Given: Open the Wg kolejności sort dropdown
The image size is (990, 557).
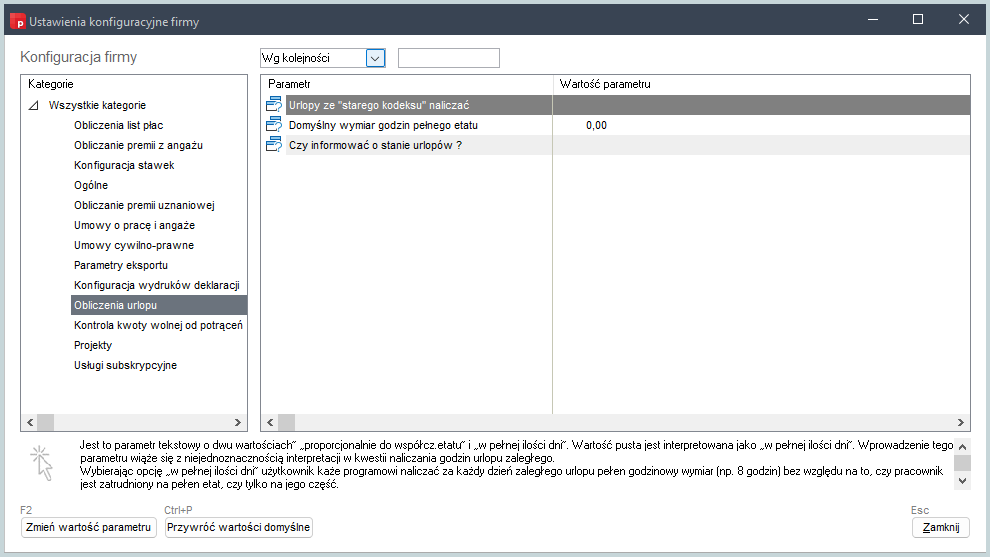Looking at the screenshot, I should (x=375, y=58).
